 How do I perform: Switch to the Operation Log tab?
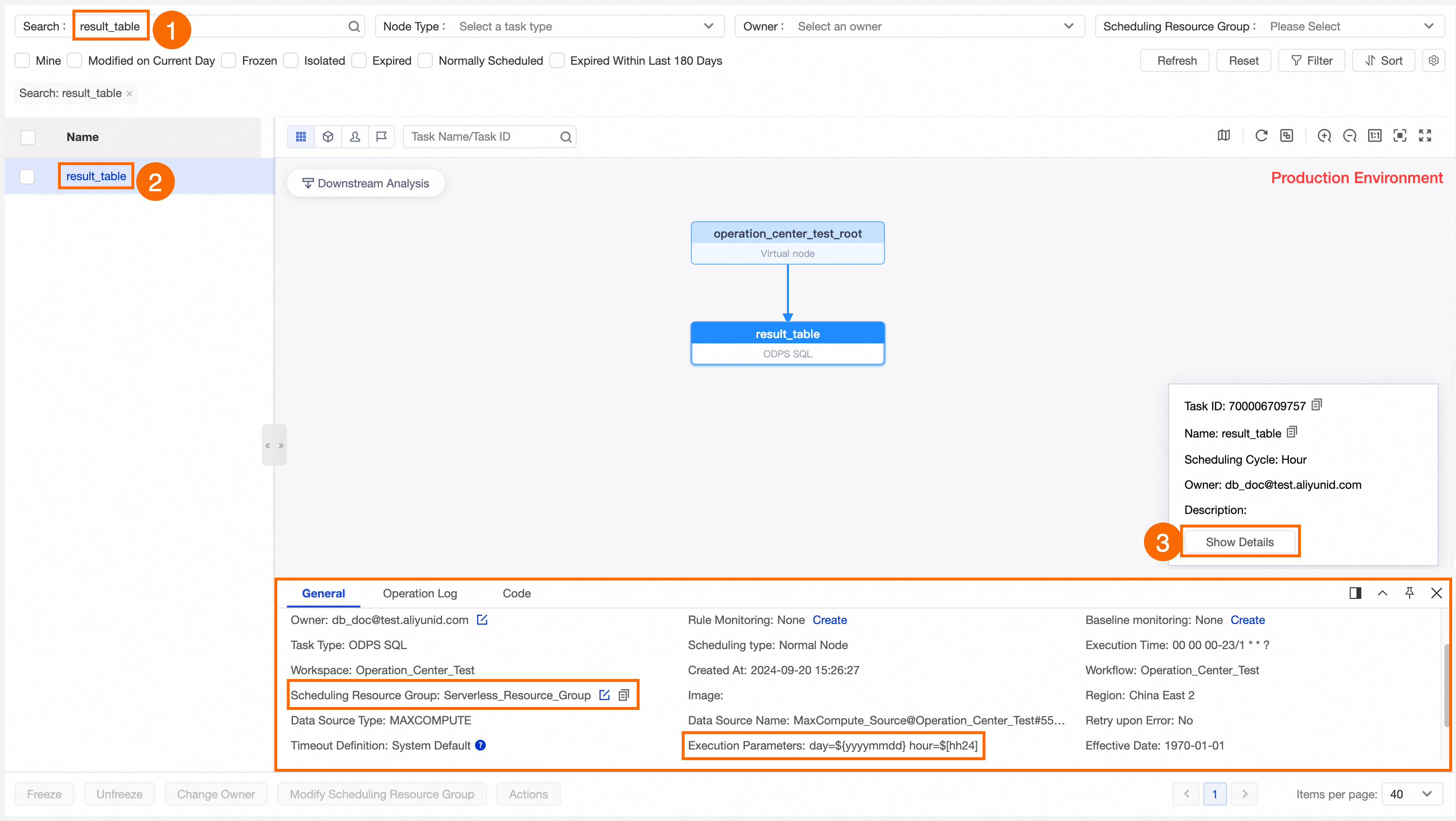(419, 593)
